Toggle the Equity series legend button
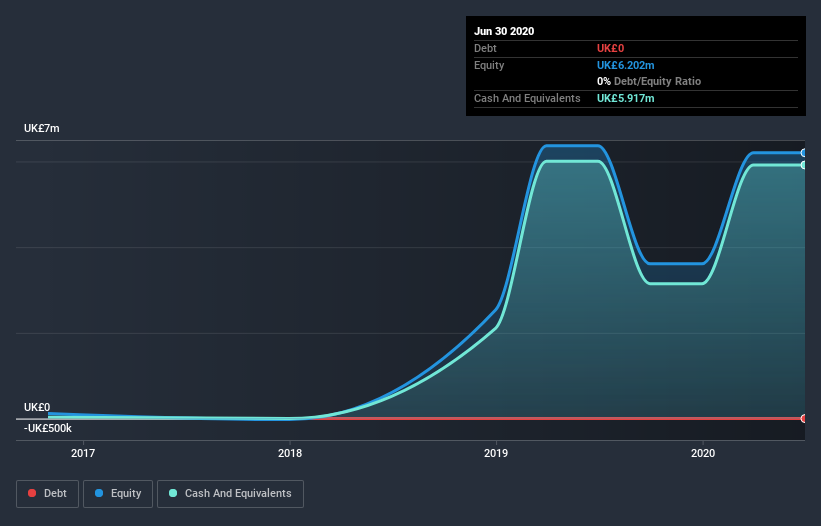 click(118, 494)
